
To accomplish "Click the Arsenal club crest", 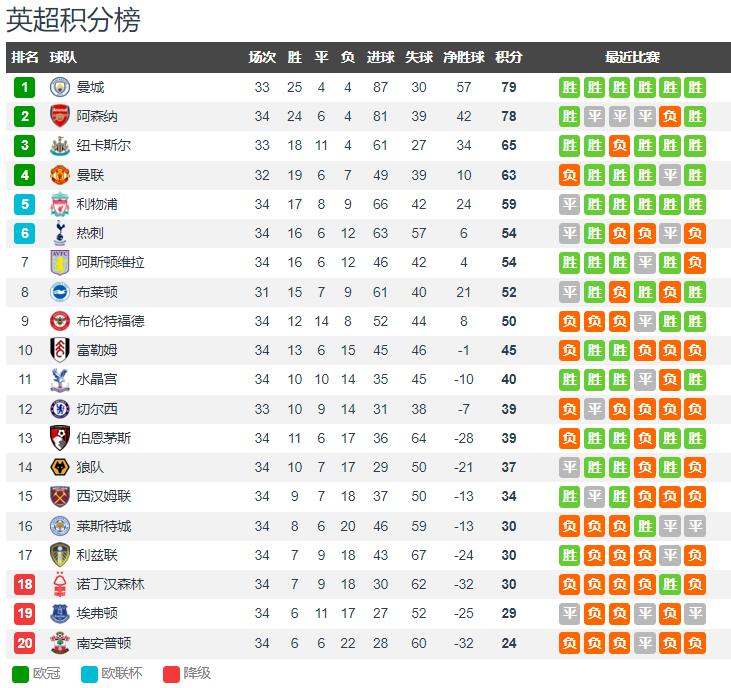I will click(60, 116).
